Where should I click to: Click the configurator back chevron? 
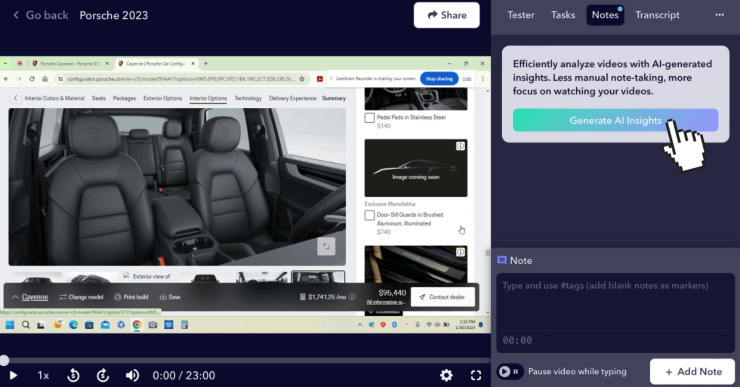point(16,98)
